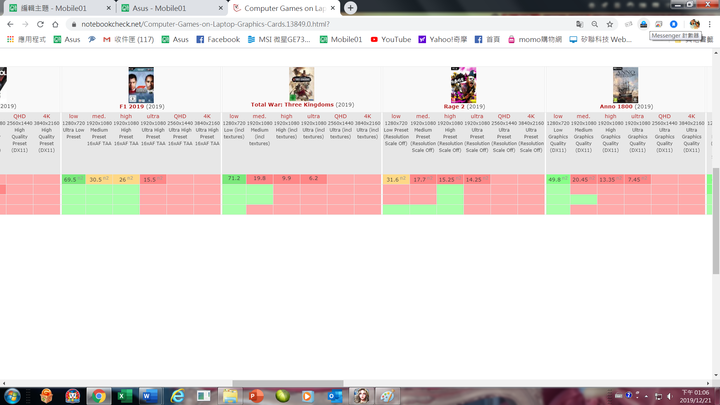Click the 7.45 fps cell for Anno 1800

[637, 179]
